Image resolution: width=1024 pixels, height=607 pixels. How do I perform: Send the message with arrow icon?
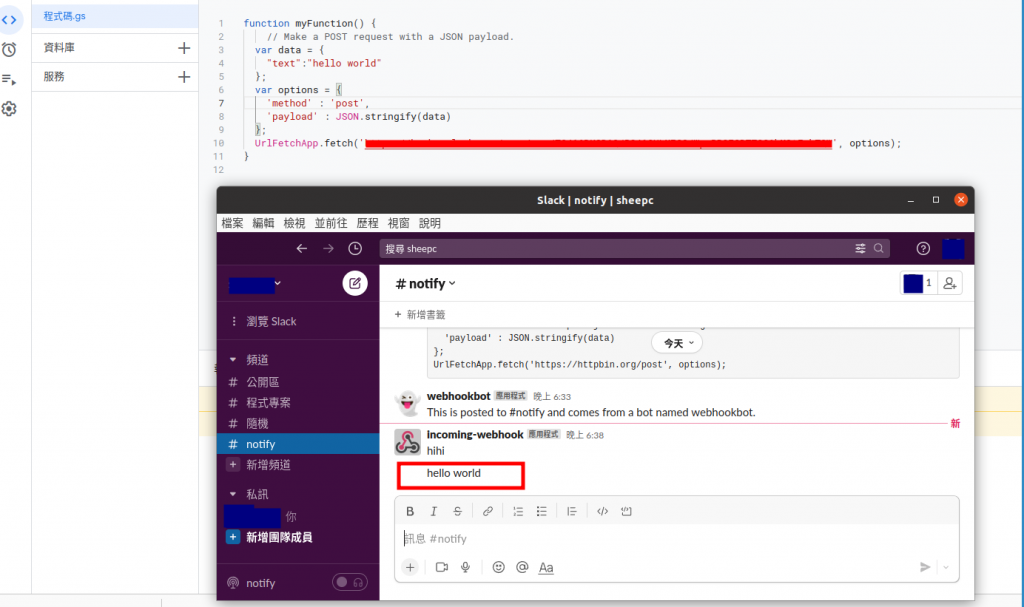click(x=925, y=567)
